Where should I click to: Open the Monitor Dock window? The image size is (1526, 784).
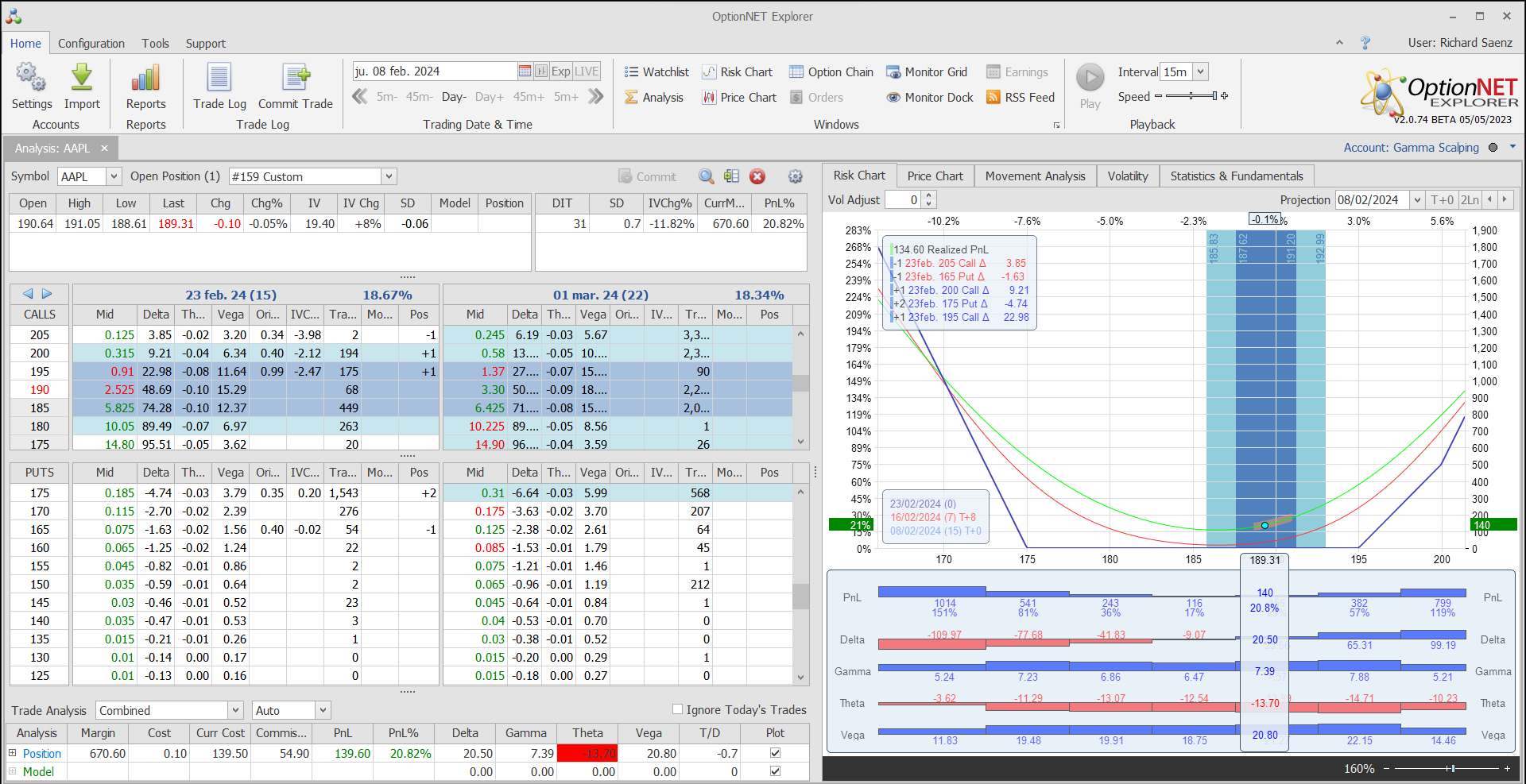[x=930, y=98]
